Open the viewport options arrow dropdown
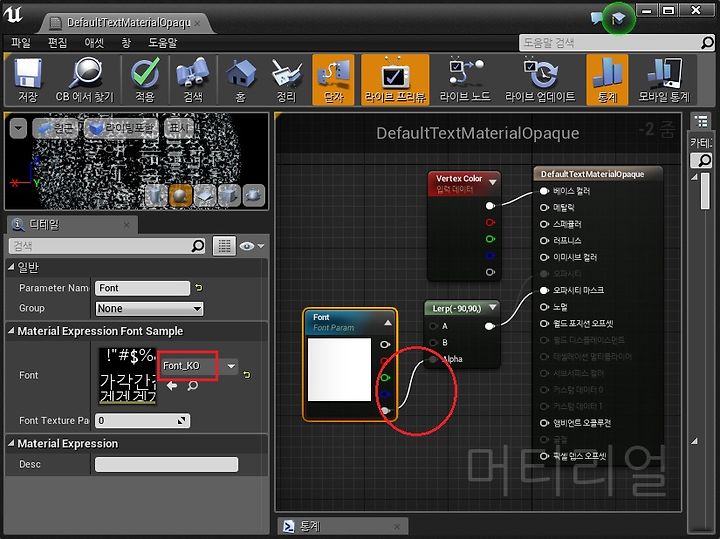720x539 pixels. click(18, 128)
